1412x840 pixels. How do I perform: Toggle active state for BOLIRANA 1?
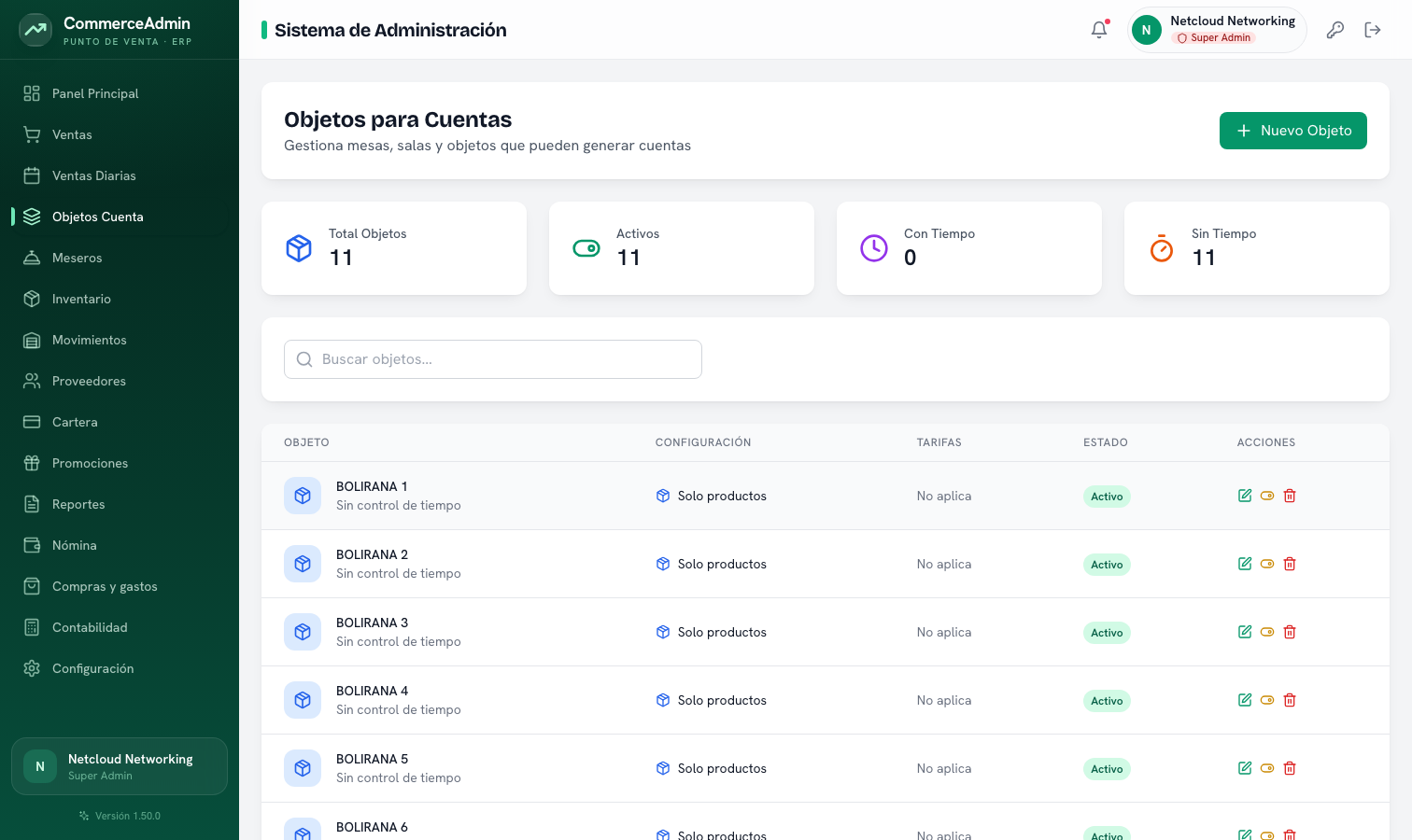coord(1267,496)
